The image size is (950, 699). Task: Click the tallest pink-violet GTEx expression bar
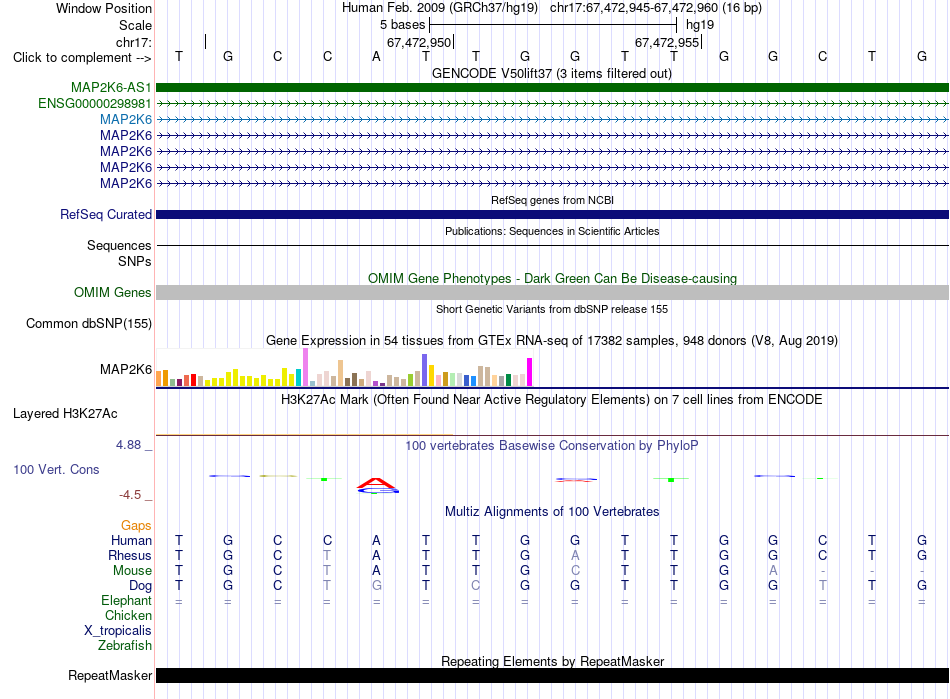click(x=305, y=367)
